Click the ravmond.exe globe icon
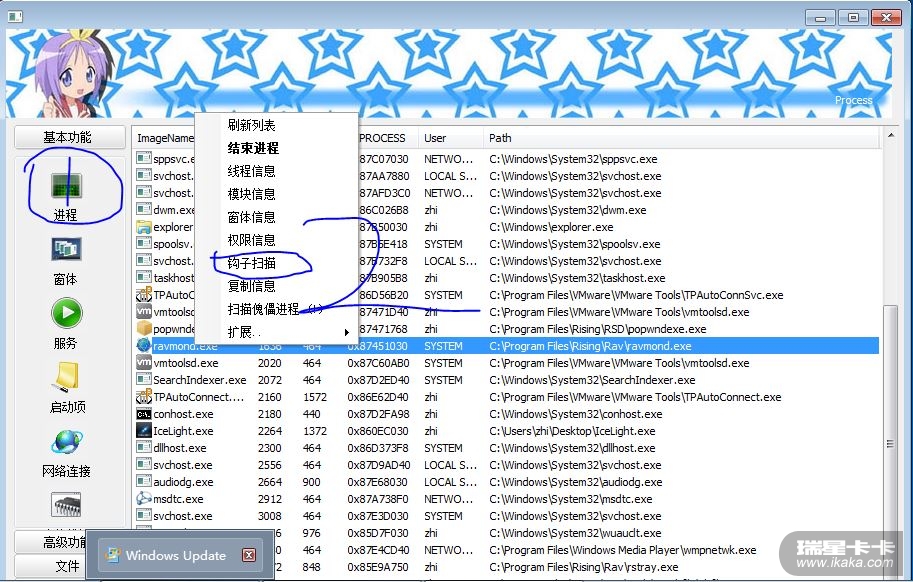The width and height of the screenshot is (913, 582). tap(143, 346)
